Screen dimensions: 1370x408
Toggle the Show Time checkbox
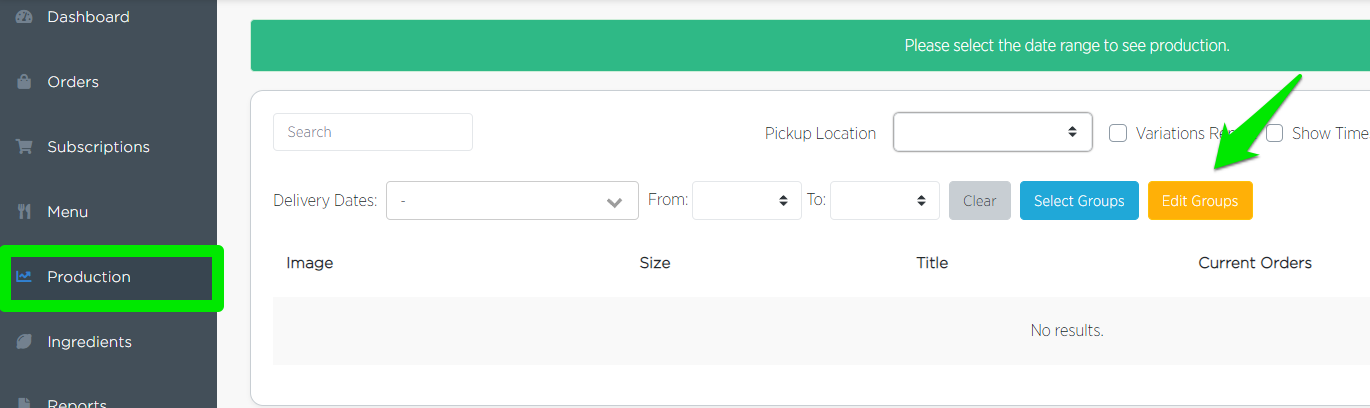coord(1275,133)
